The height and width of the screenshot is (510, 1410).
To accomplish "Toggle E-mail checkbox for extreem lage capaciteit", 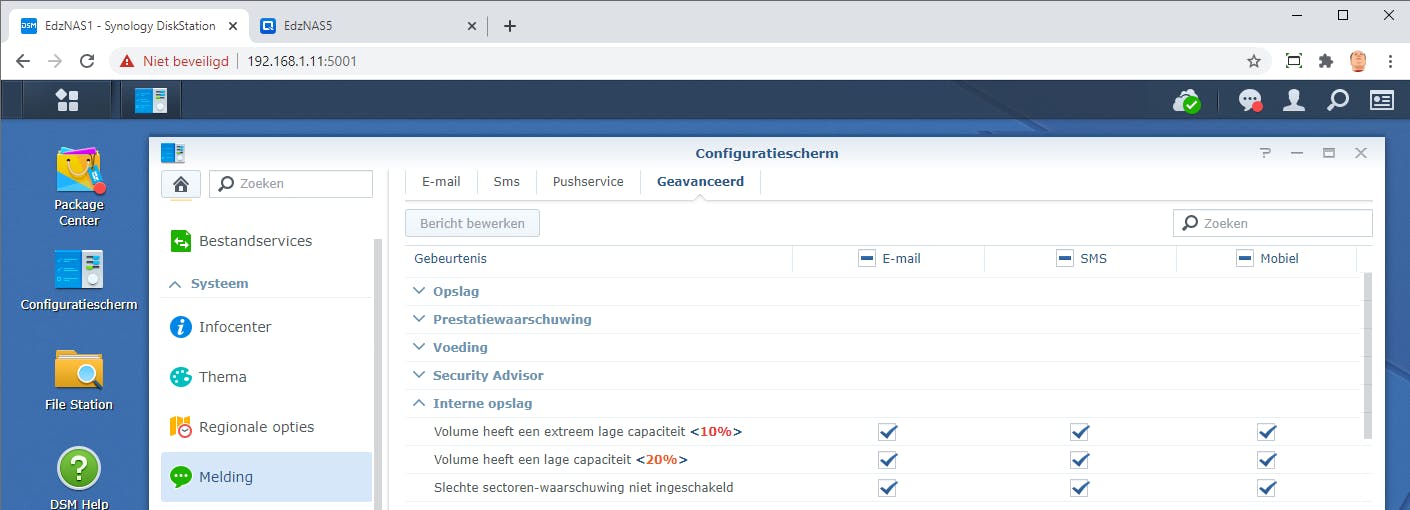I will pyautogui.click(x=888, y=432).
